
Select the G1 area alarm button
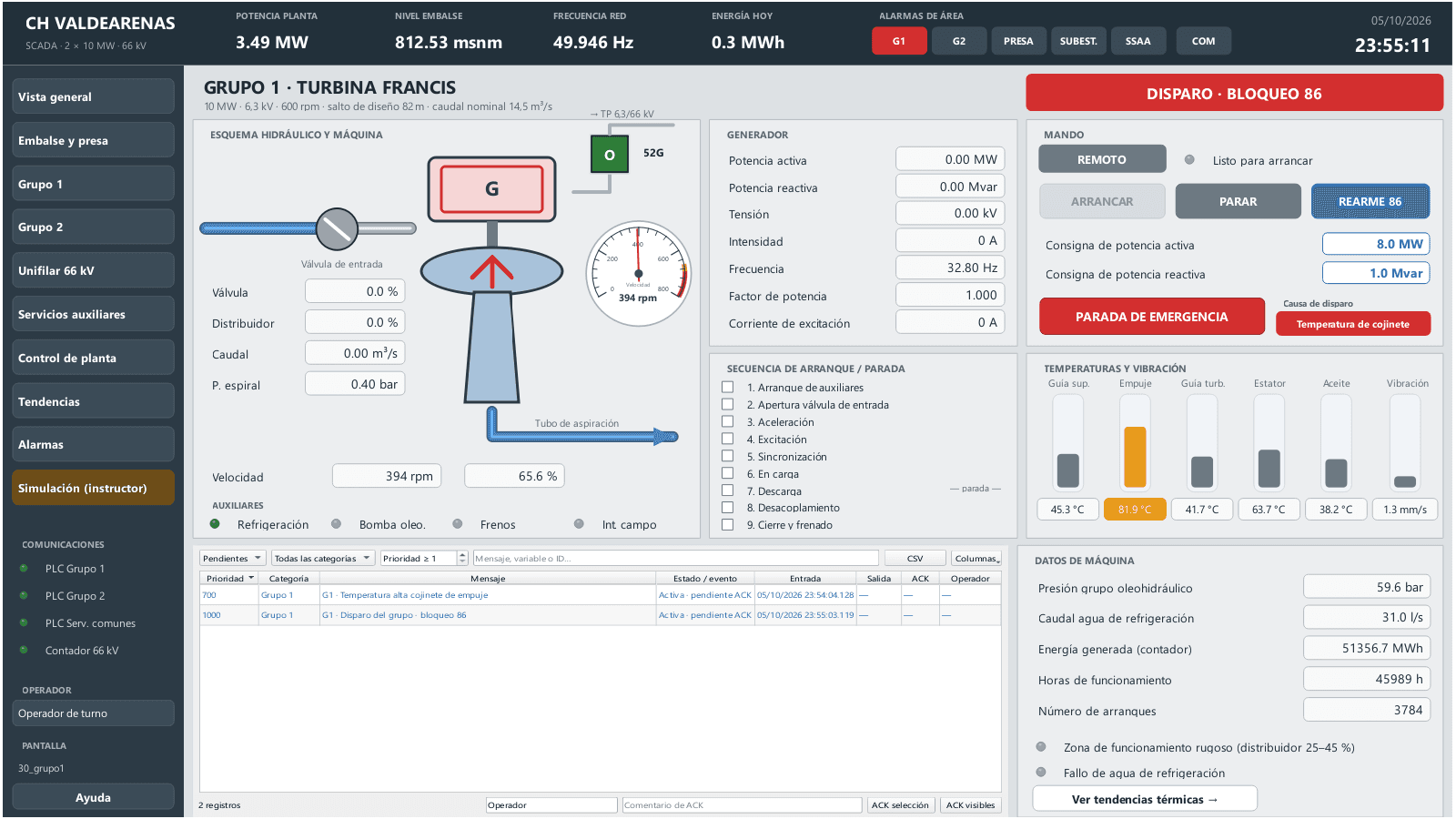tap(899, 41)
